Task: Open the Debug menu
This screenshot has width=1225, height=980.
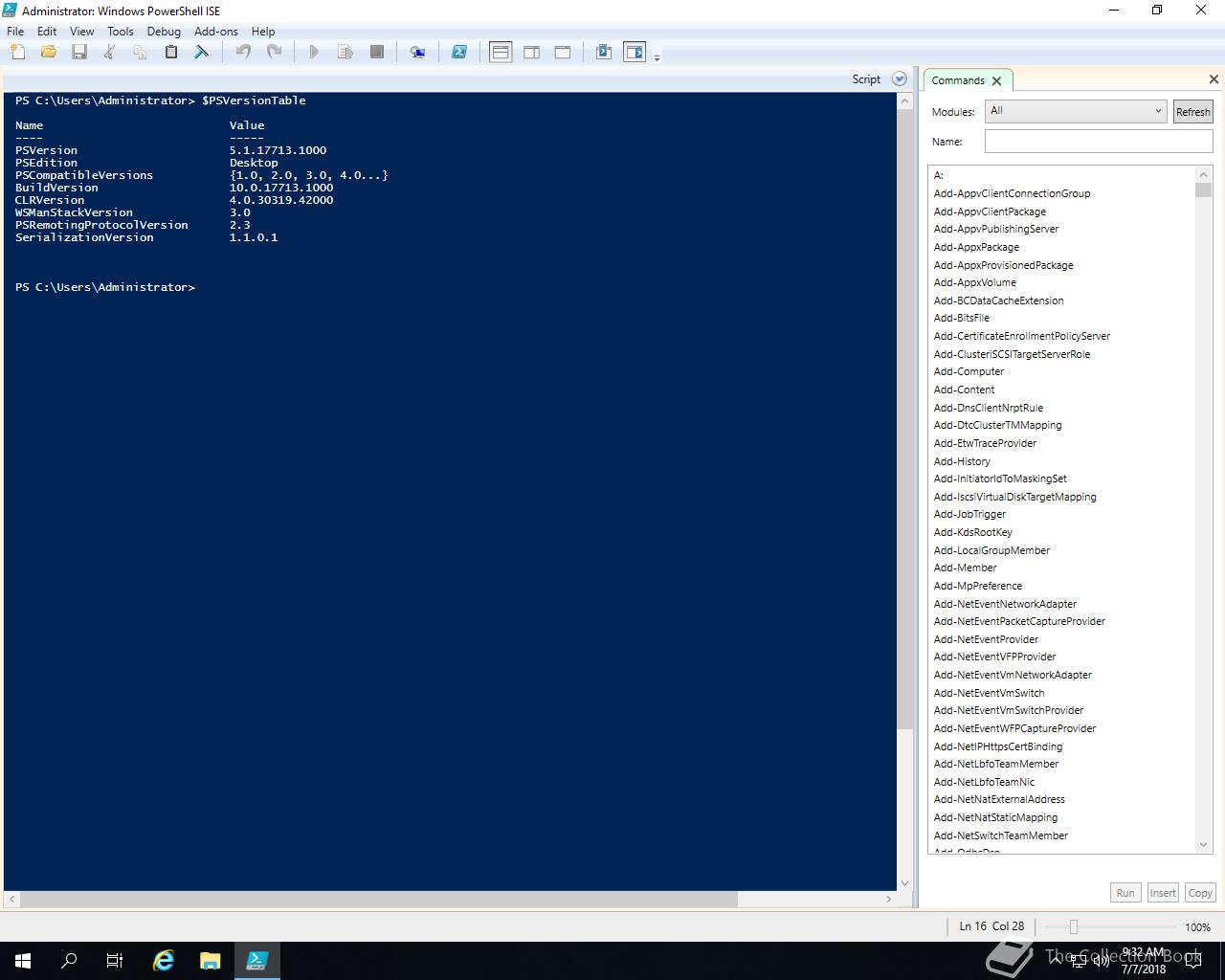Action: (x=164, y=32)
